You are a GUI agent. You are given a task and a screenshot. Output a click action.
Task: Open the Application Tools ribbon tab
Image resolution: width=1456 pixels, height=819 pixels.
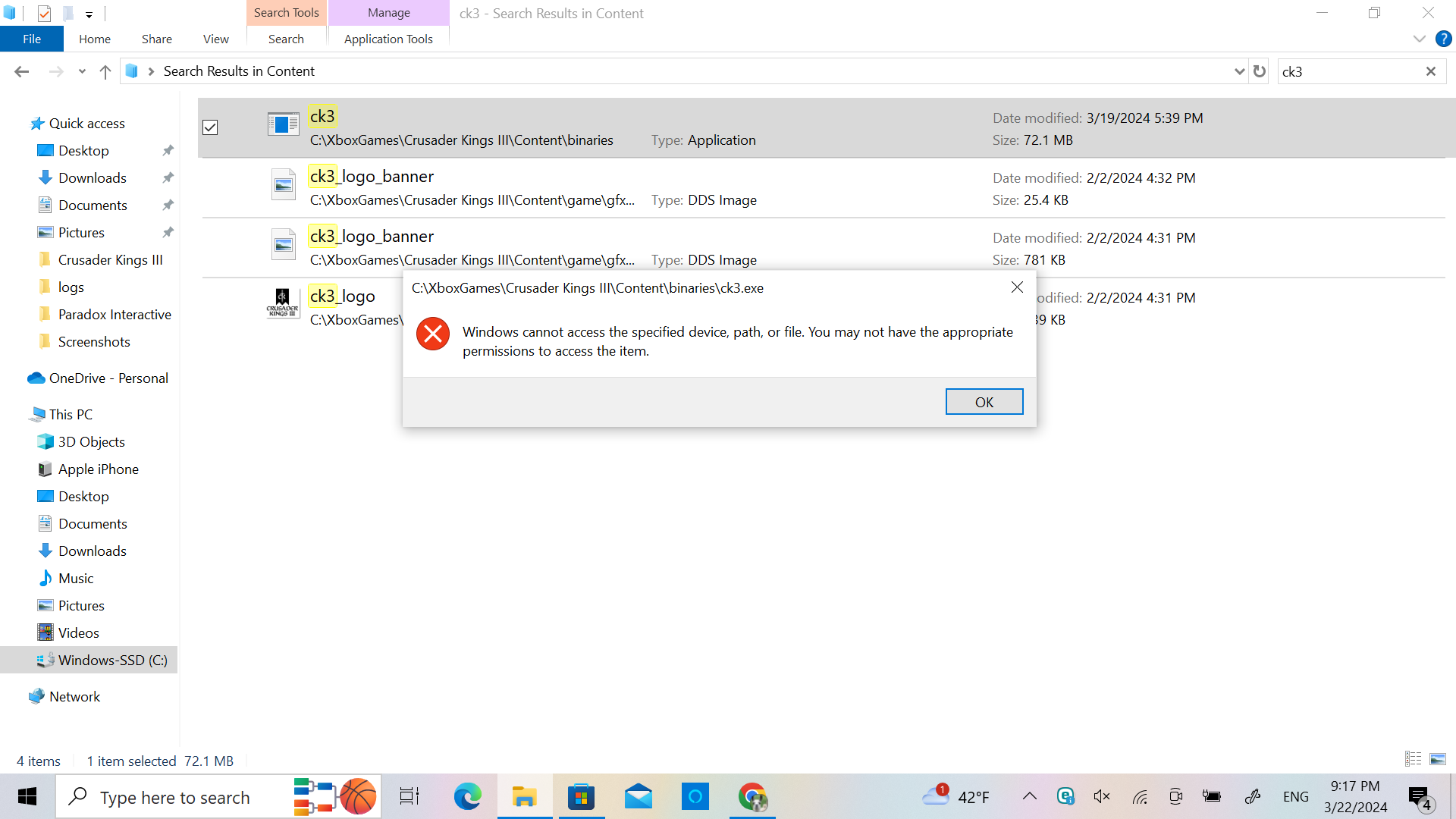click(x=388, y=39)
